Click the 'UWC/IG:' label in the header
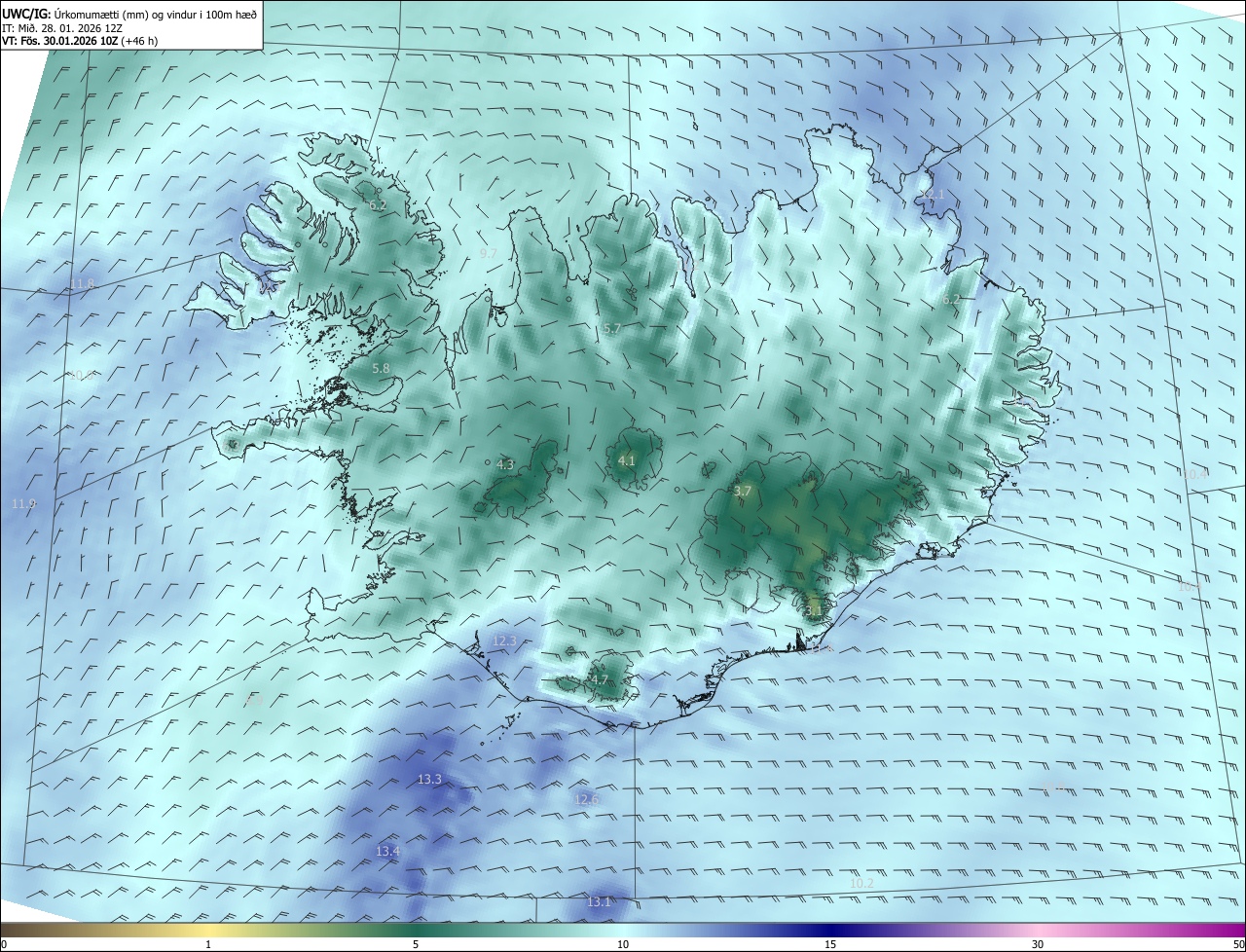This screenshot has height=952, width=1246. 26,14
